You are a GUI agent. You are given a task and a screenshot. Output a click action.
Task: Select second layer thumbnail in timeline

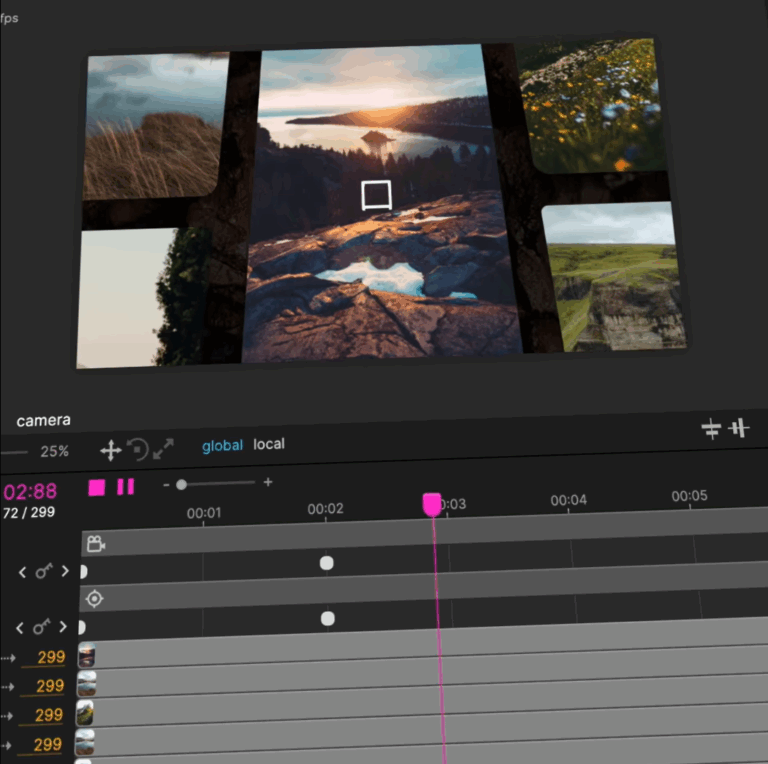86,684
